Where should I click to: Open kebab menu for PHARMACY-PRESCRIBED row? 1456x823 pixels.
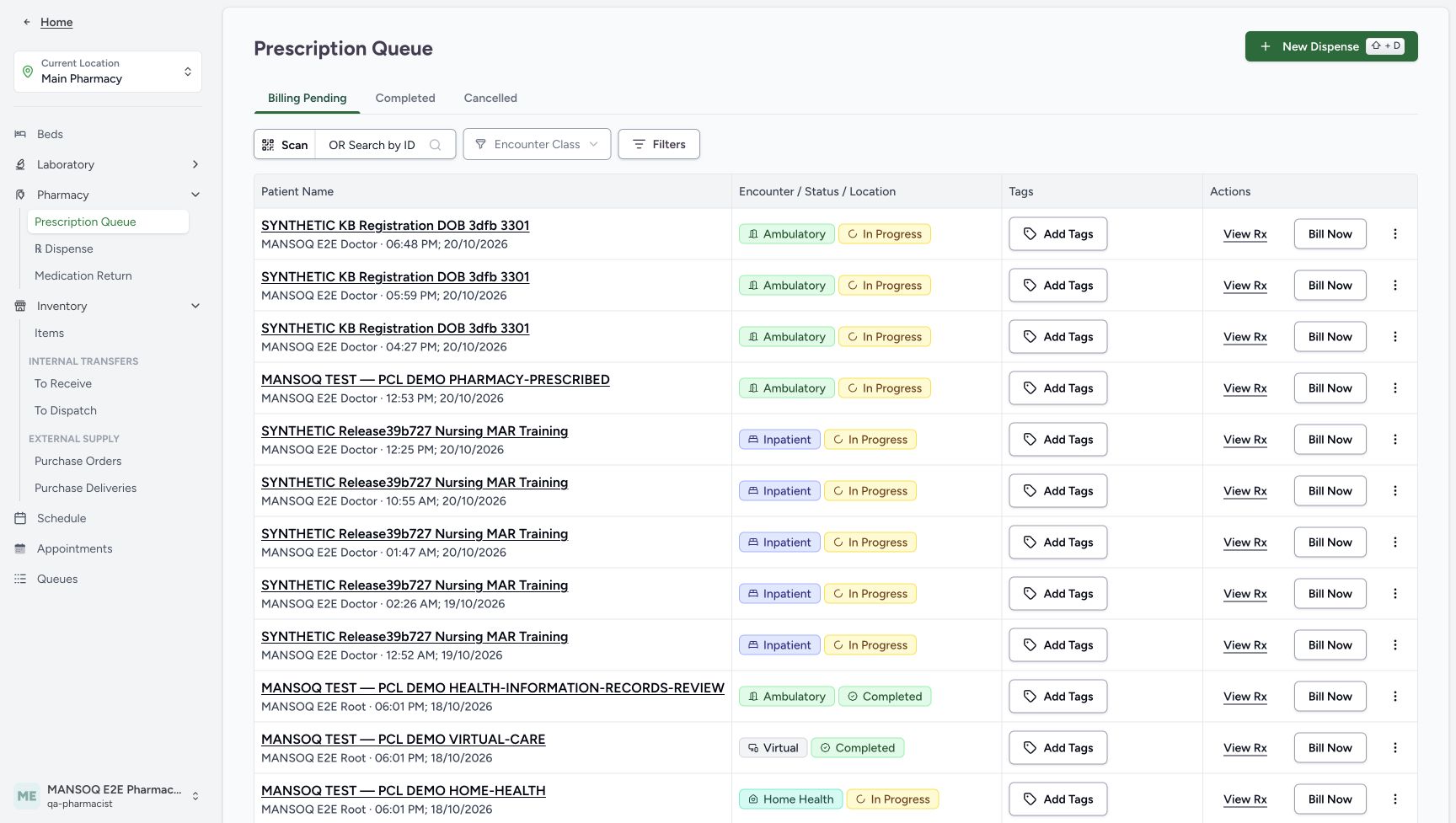pyautogui.click(x=1395, y=388)
